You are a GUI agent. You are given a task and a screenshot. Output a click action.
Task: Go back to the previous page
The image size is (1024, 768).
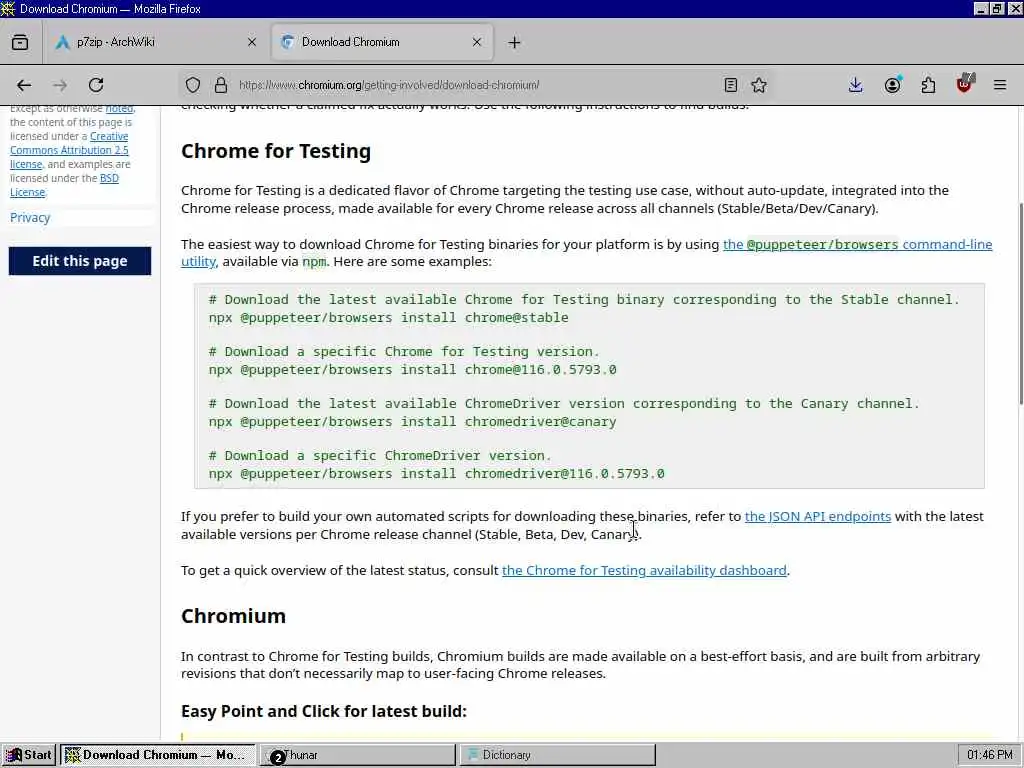pyautogui.click(x=24, y=85)
